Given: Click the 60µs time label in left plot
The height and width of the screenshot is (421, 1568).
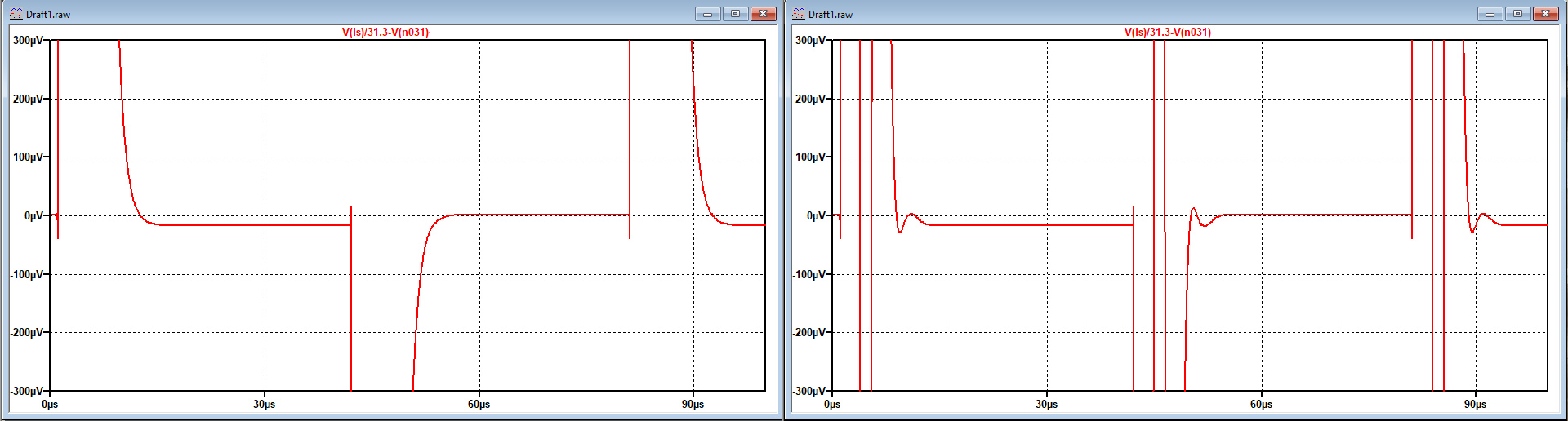Looking at the screenshot, I should [479, 404].
